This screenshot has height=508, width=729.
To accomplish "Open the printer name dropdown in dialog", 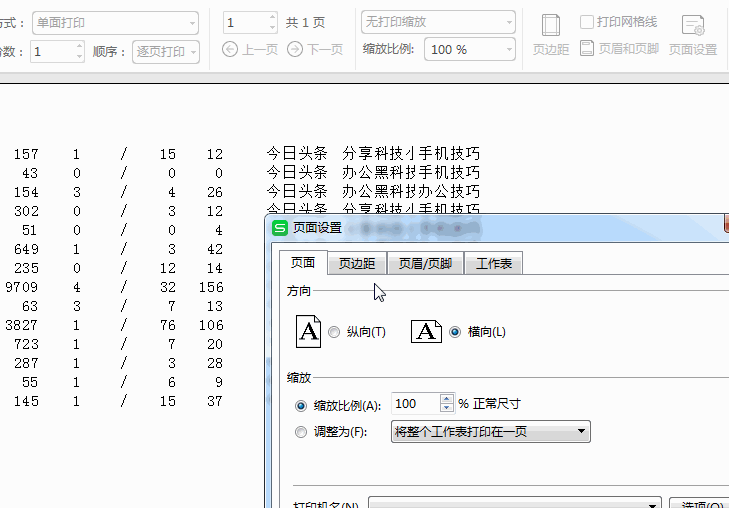I will coord(515,503).
